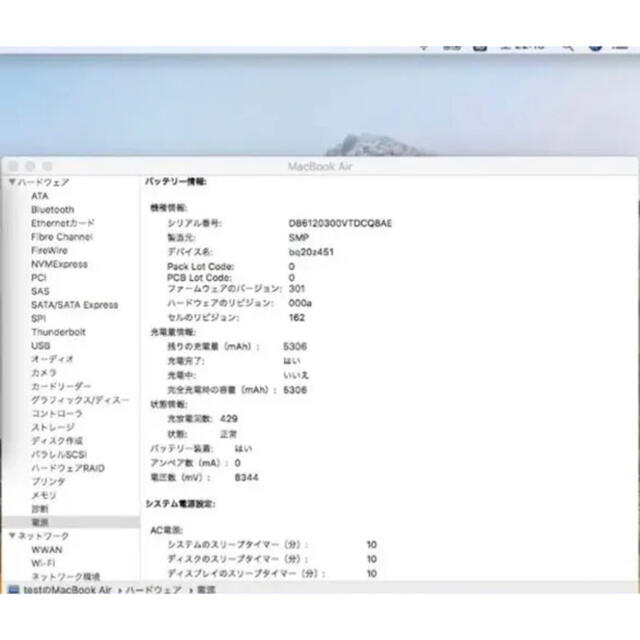Select USB in the hardware list
Screen dimensions: 640x640
click(x=40, y=346)
